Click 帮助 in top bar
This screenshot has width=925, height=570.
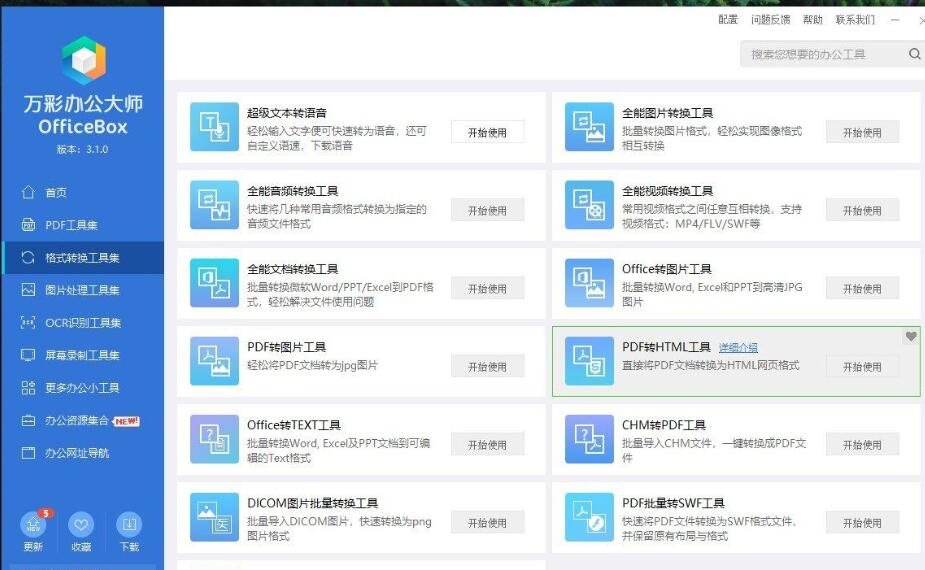pyautogui.click(x=812, y=19)
